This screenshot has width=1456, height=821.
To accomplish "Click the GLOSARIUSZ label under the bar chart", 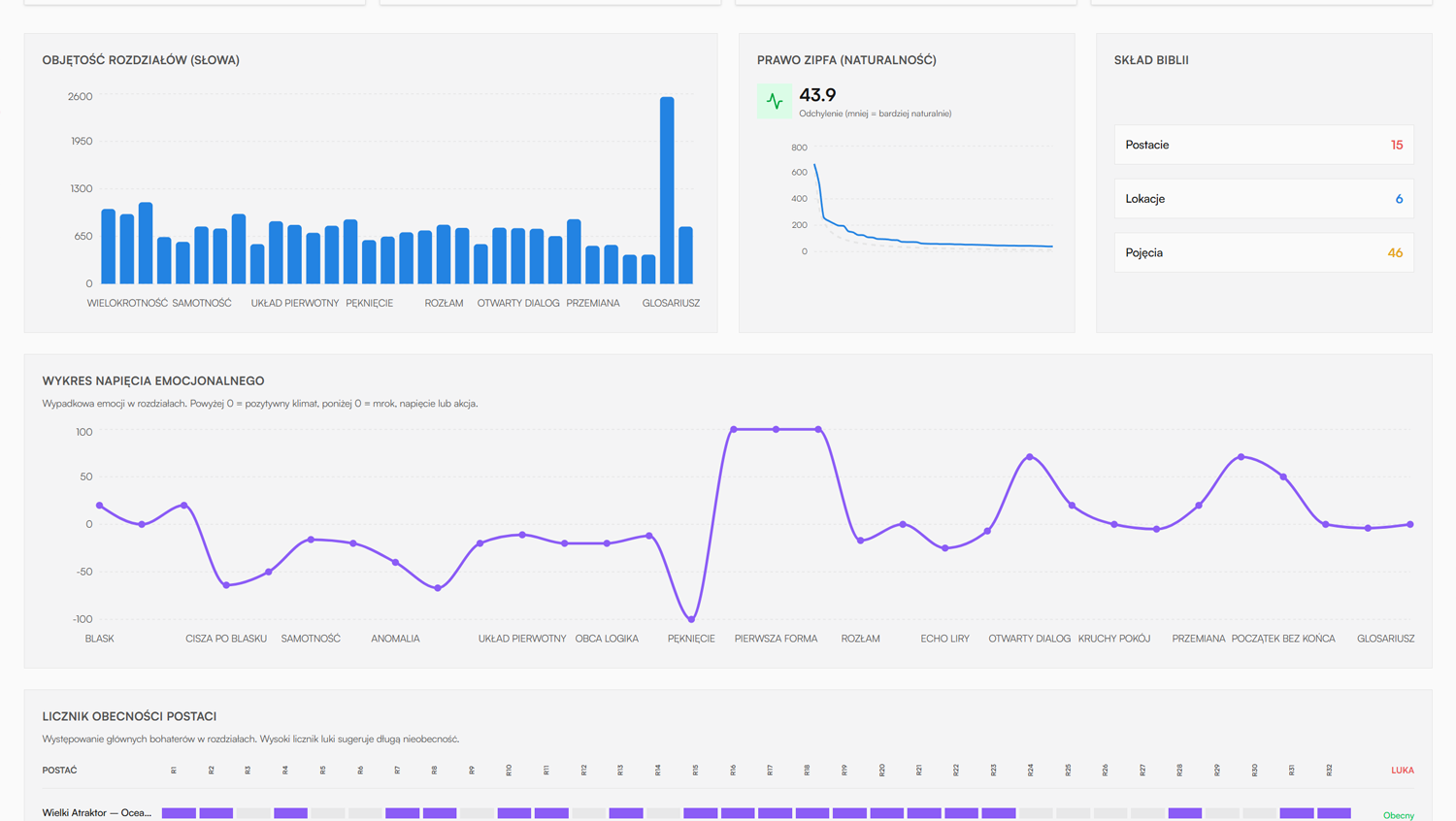I will [x=671, y=303].
